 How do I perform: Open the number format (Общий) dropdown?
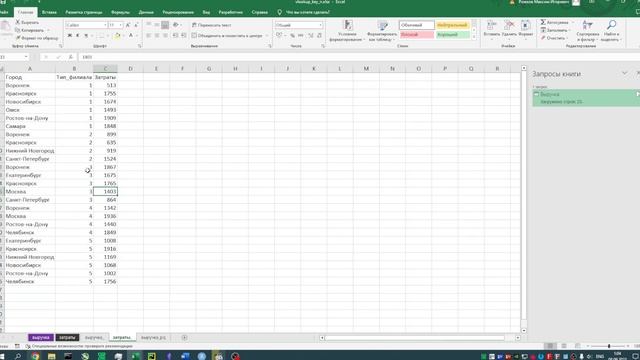pos(320,25)
